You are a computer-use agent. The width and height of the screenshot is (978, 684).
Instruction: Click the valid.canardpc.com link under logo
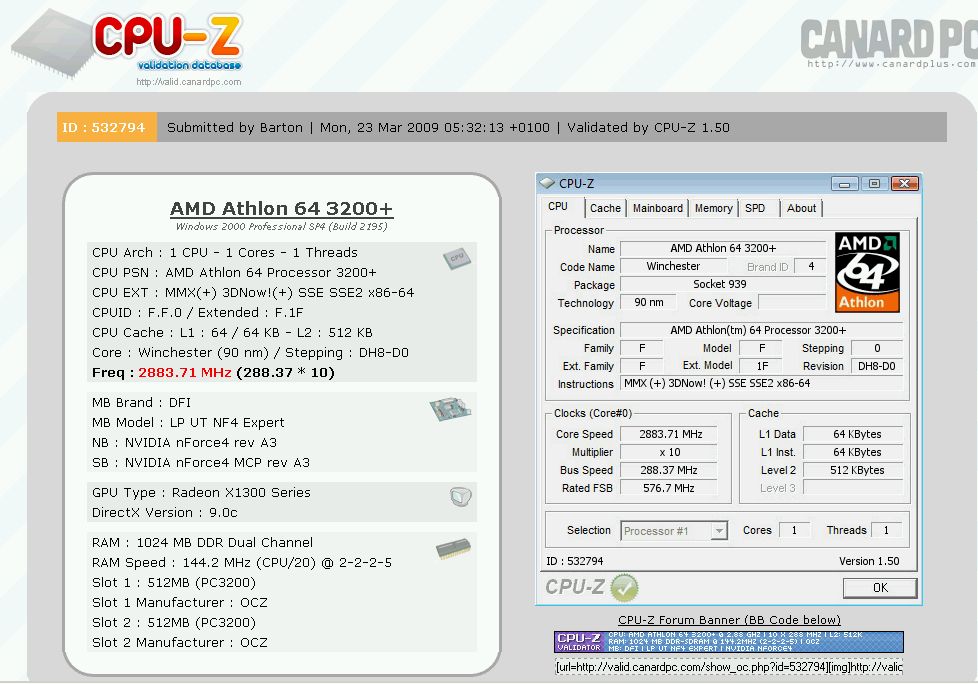188,82
